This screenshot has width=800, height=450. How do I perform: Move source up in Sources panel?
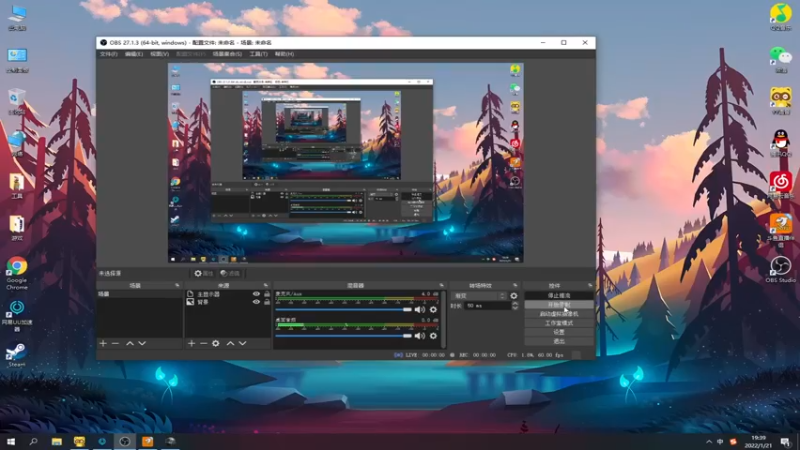(x=230, y=343)
